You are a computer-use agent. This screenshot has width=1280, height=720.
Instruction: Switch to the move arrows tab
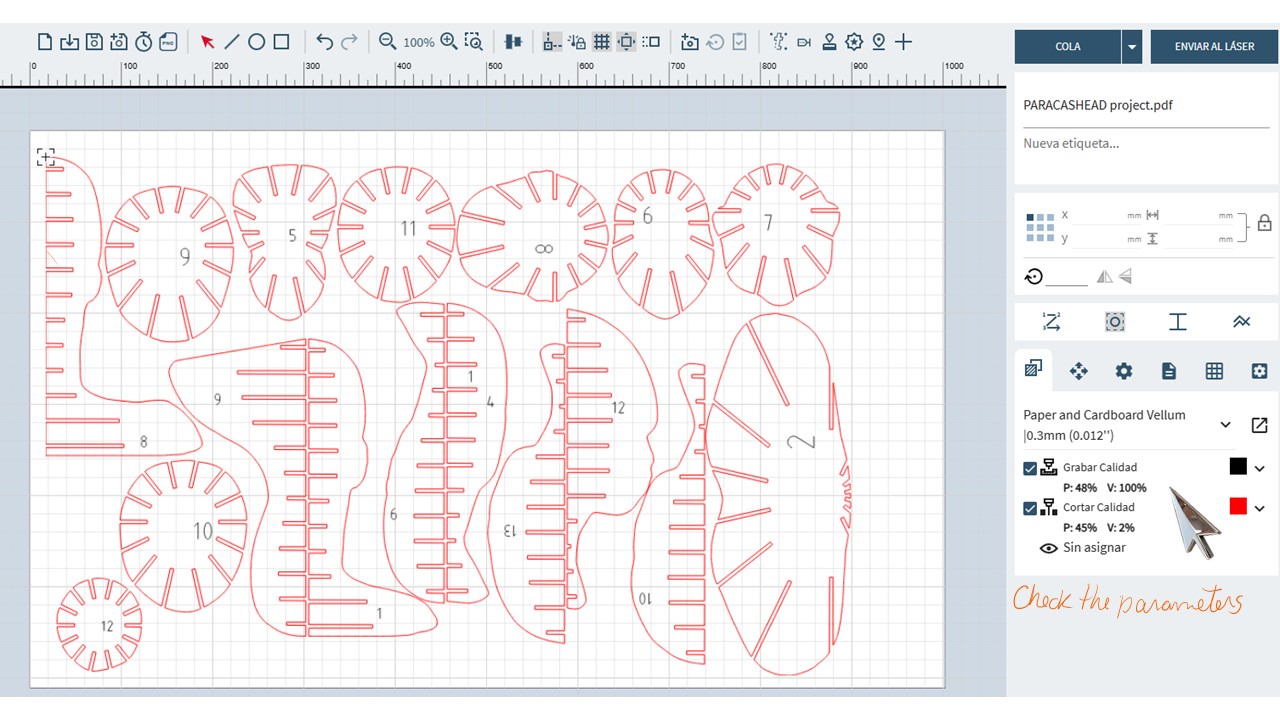[1078, 371]
